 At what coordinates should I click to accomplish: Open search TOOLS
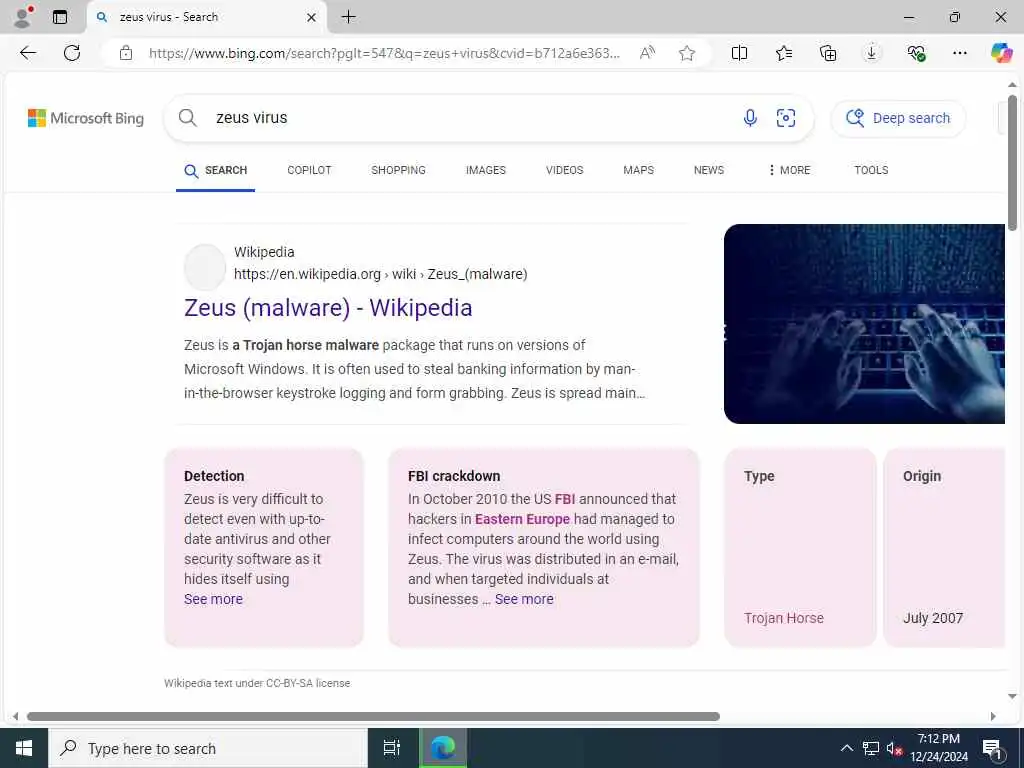click(871, 170)
